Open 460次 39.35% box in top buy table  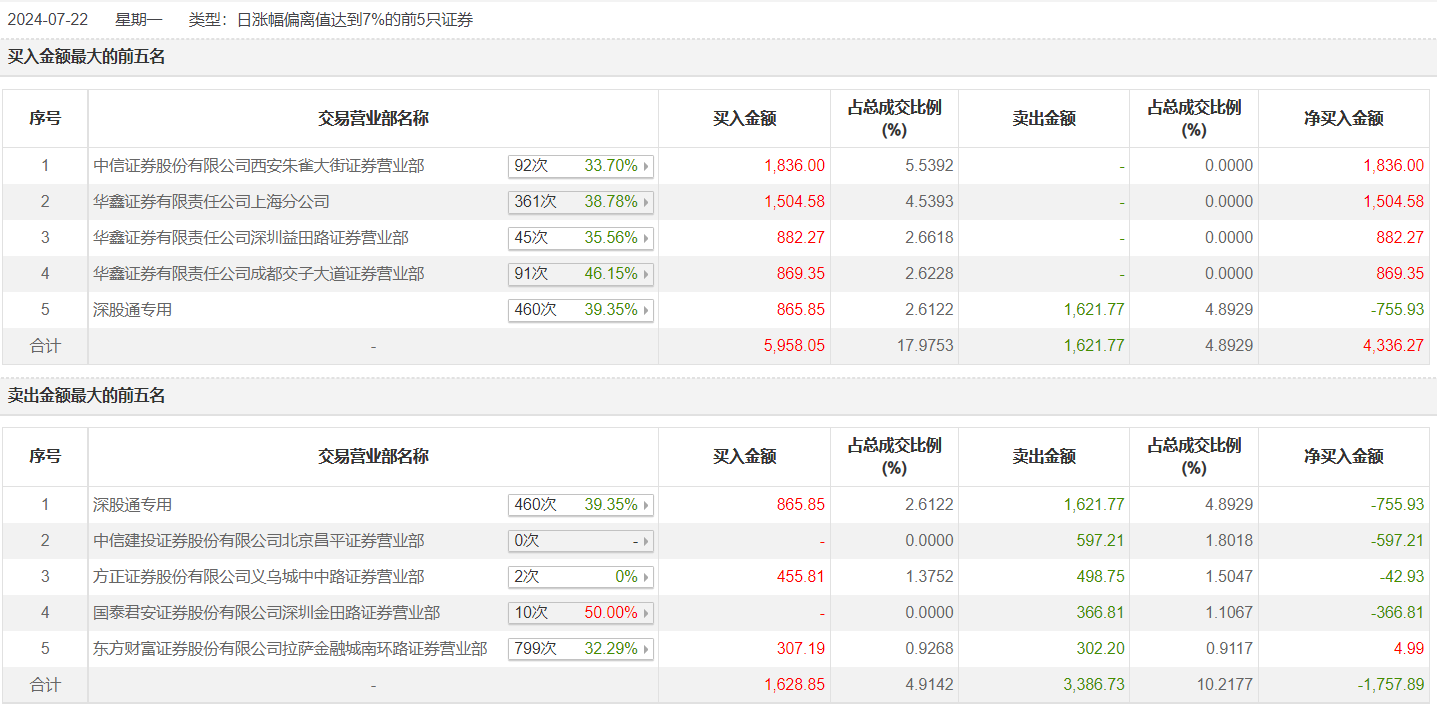(581, 310)
